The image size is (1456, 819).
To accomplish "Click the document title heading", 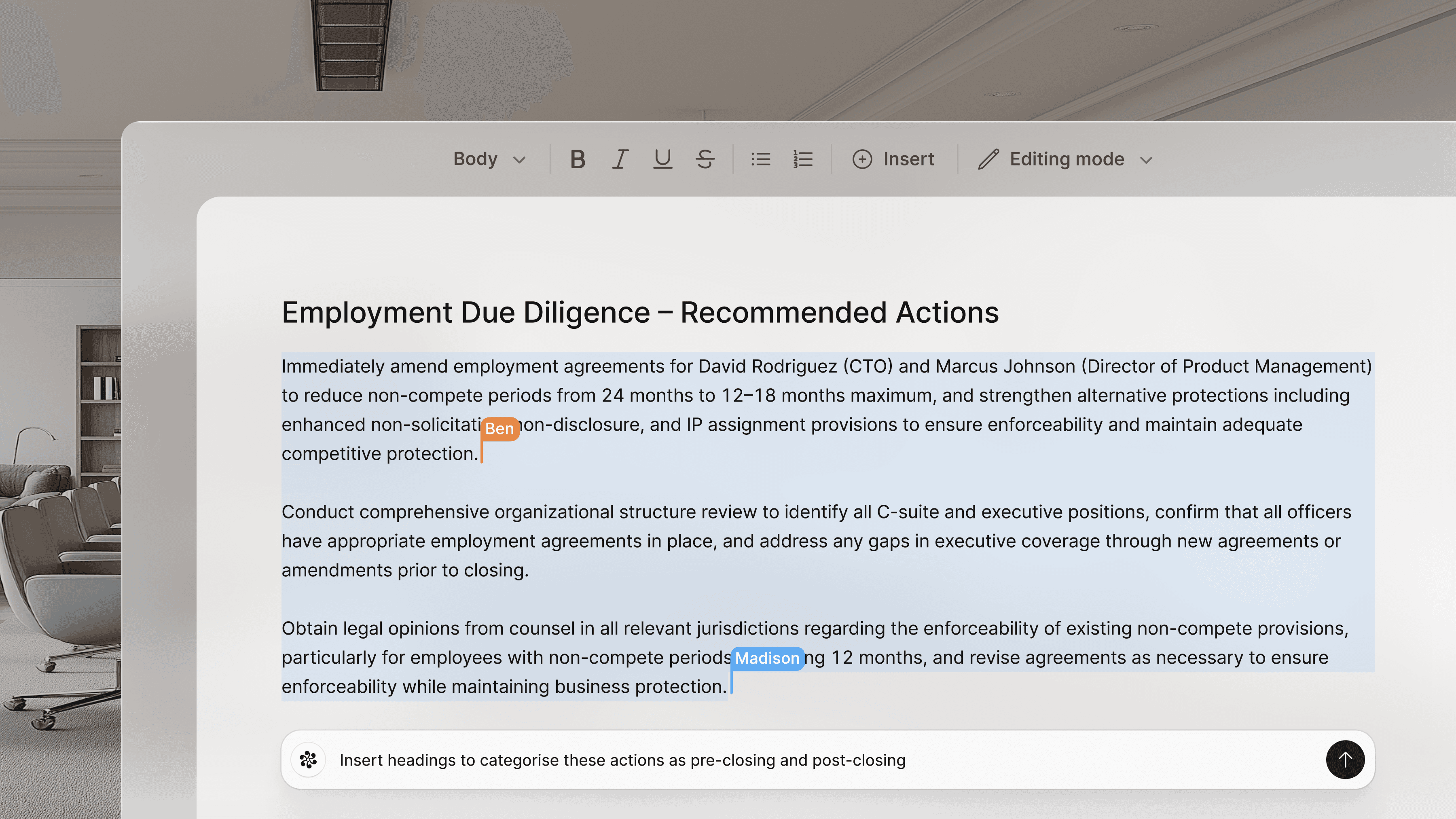I will point(640,313).
